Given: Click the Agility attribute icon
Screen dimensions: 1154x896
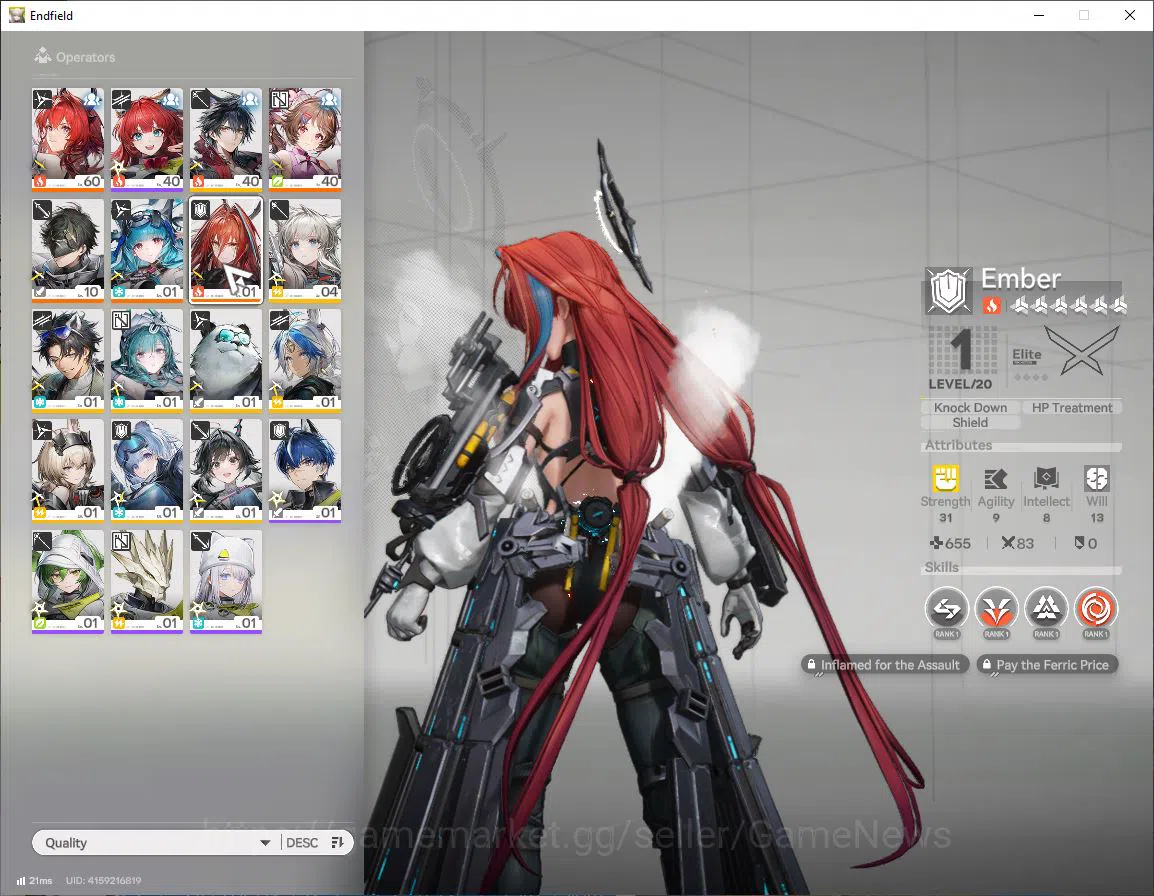Looking at the screenshot, I should [x=996, y=479].
